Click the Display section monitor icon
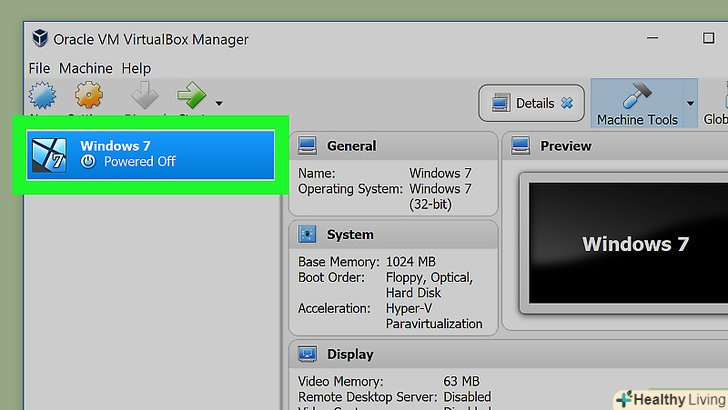Image resolution: width=728 pixels, height=410 pixels. 307,354
